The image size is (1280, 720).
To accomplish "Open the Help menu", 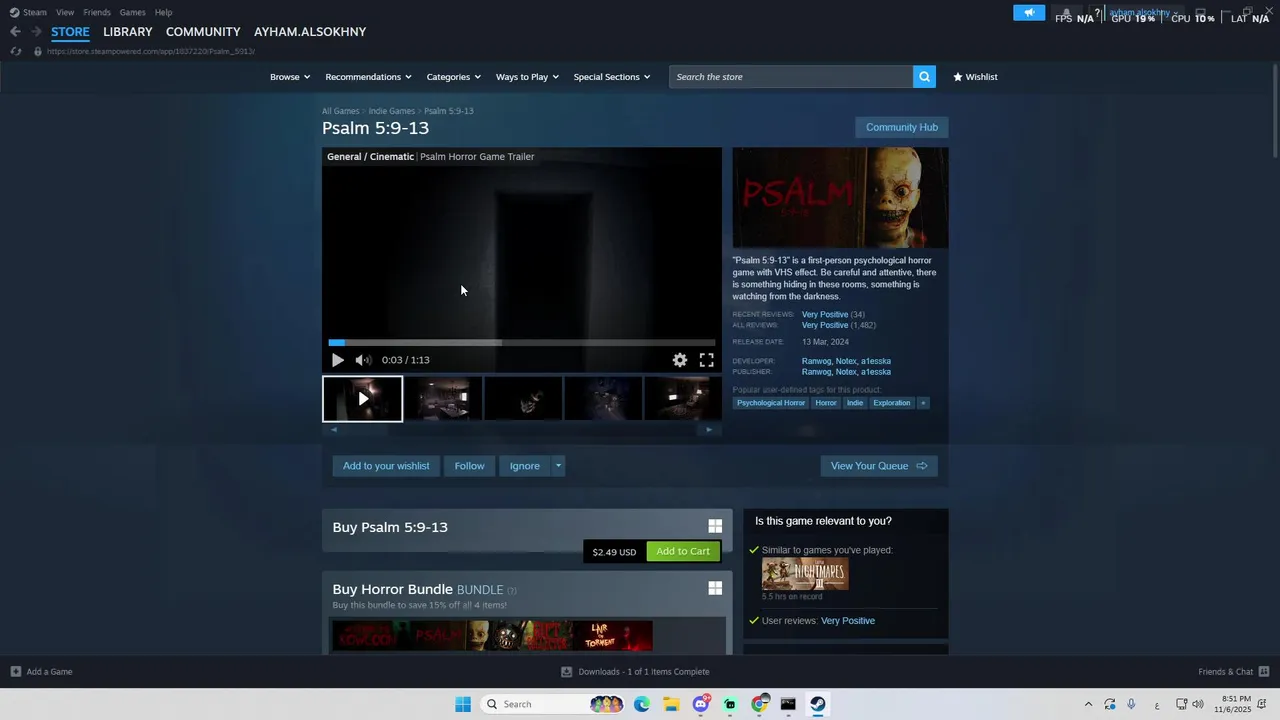I will point(164,12).
